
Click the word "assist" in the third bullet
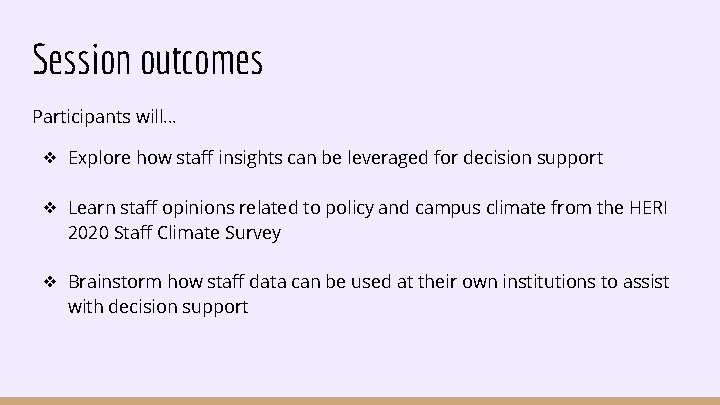(645, 283)
